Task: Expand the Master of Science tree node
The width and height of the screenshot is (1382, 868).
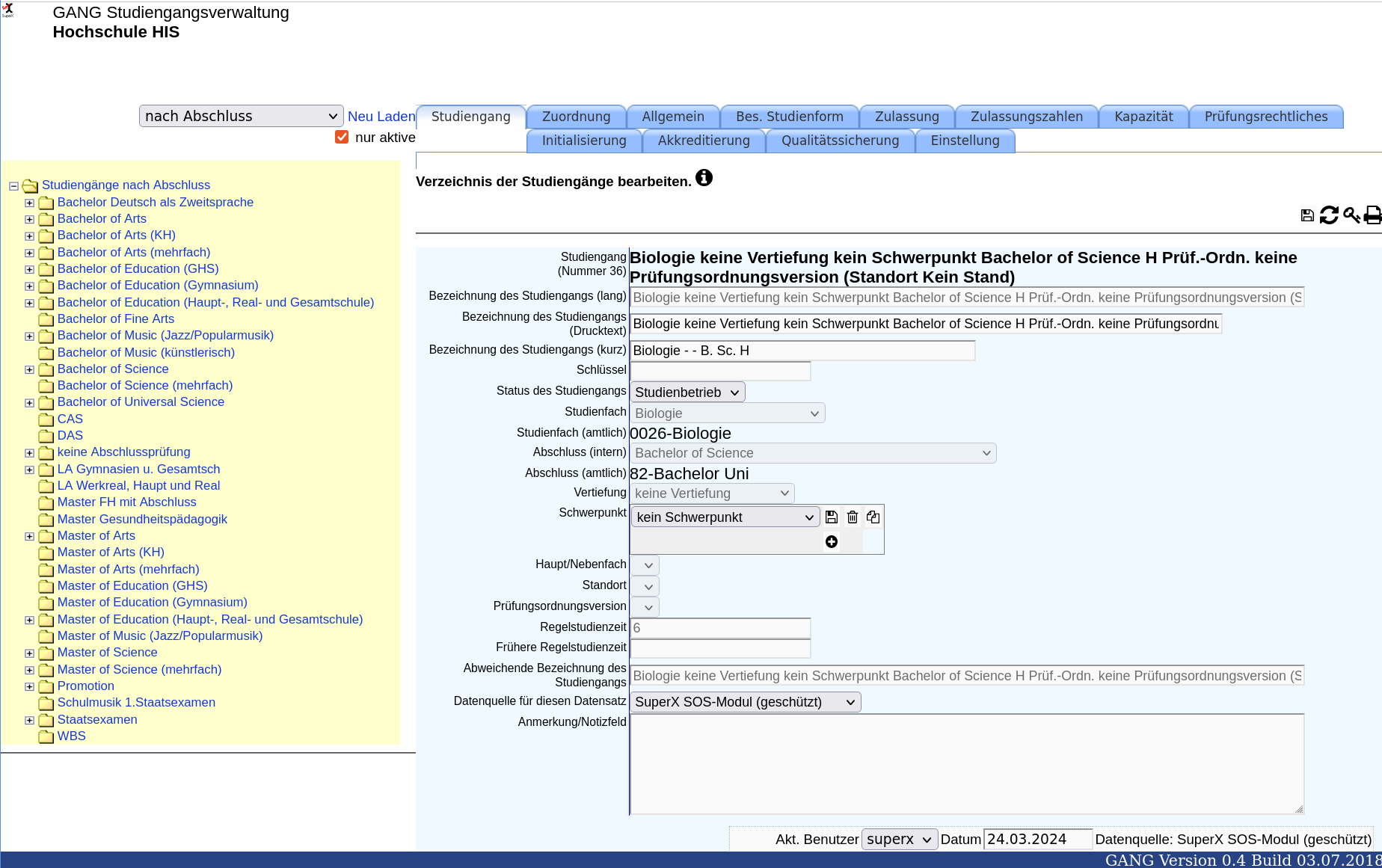Action: [29, 653]
